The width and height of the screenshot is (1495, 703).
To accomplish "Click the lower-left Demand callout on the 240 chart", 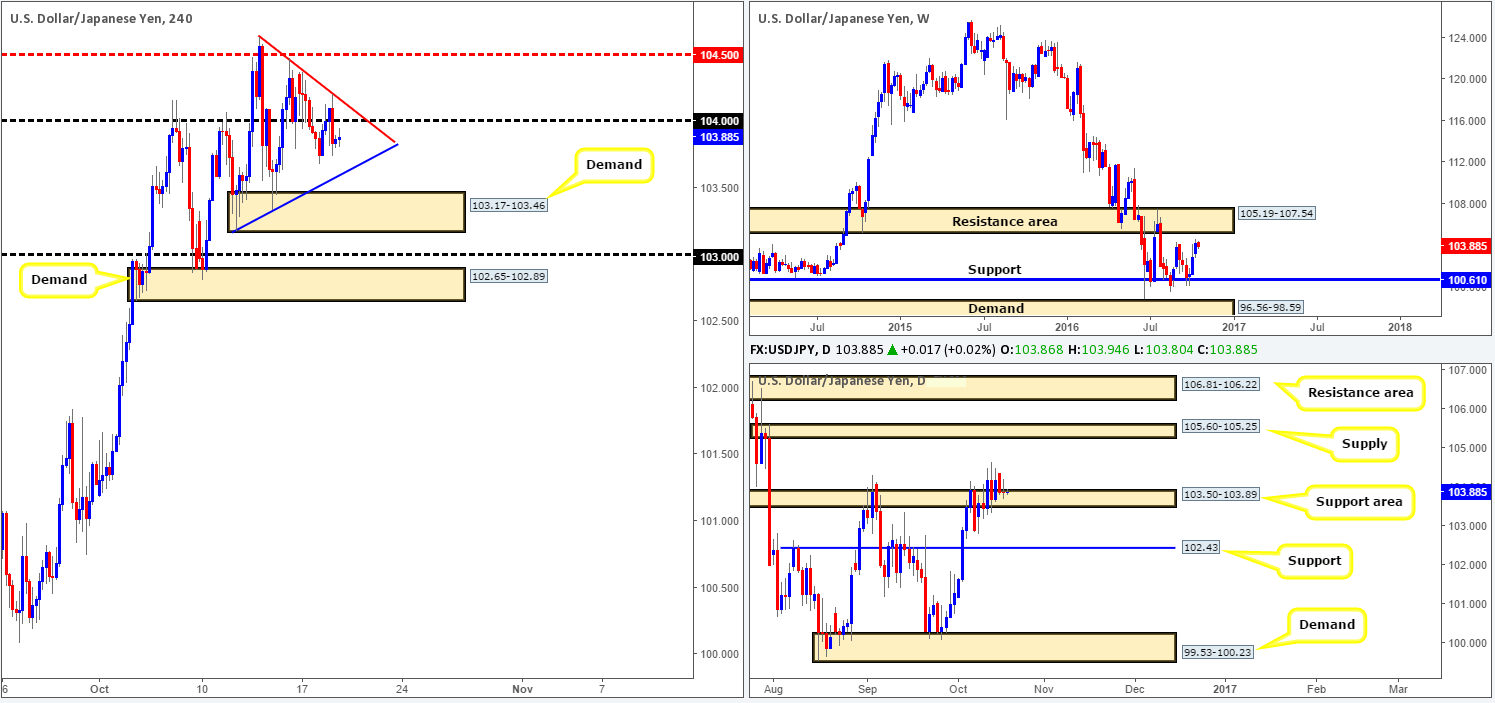I will (57, 281).
